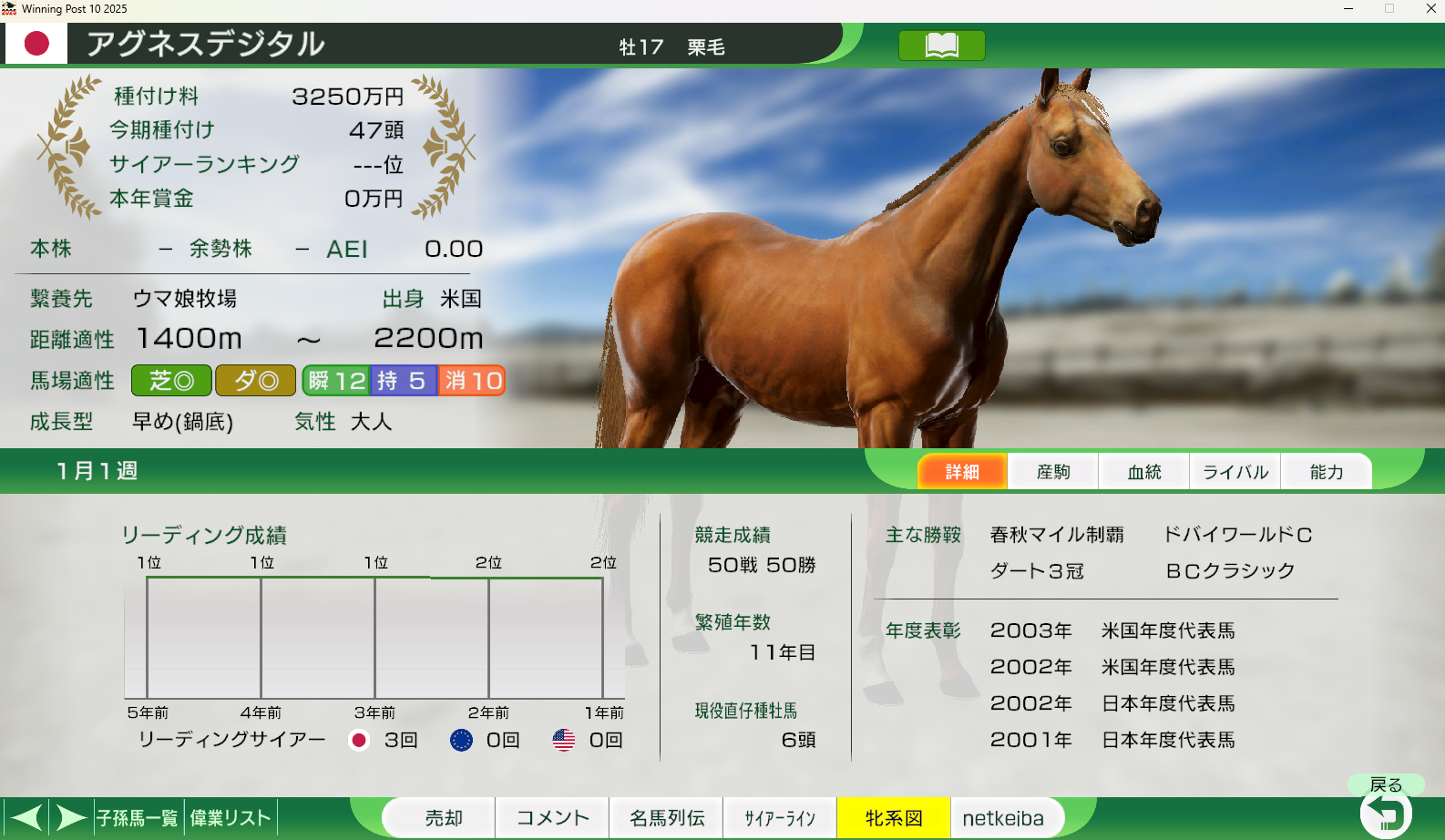Viewport: 1445px width, 840px height.
Task: Click the 2003年 米国年度代表馬 award row
Action: click(1112, 630)
